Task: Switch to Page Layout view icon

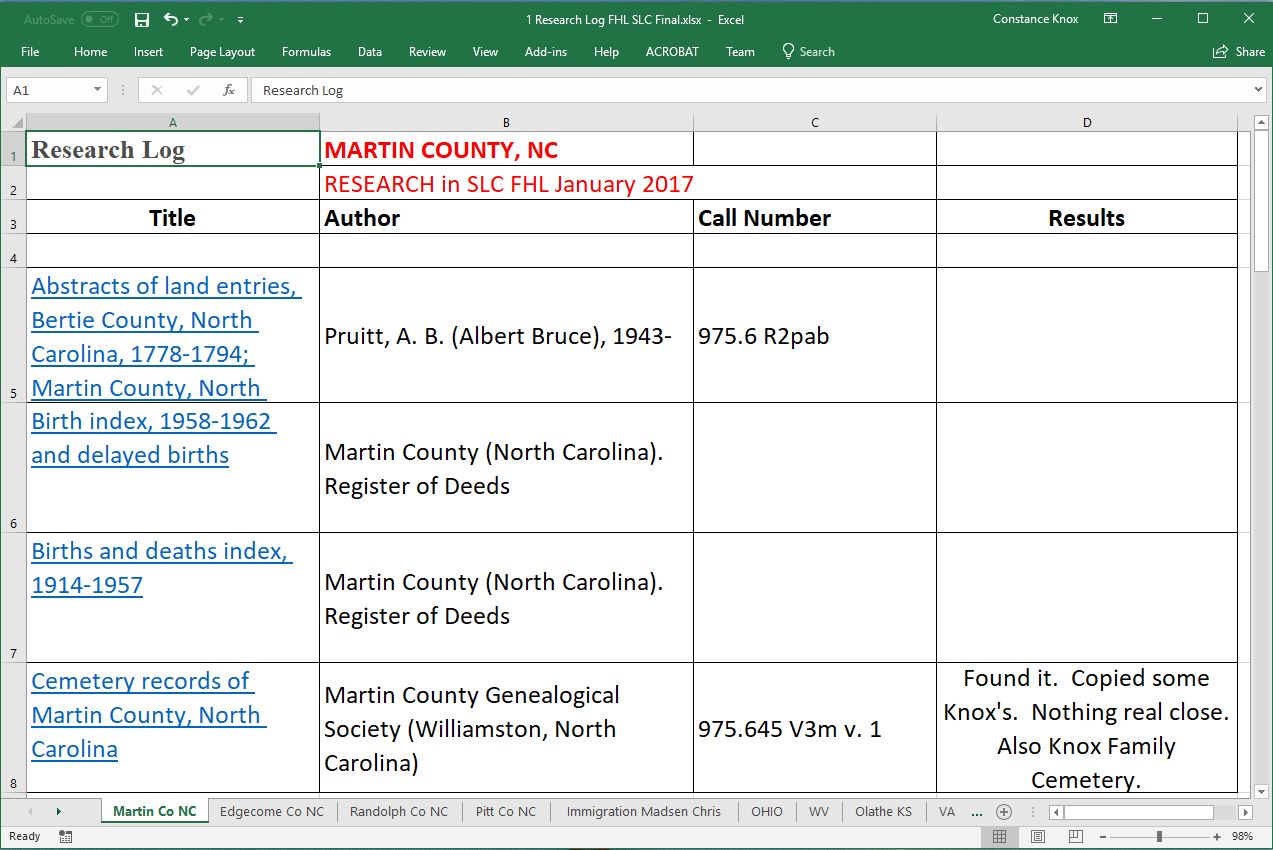Action: [1037, 836]
